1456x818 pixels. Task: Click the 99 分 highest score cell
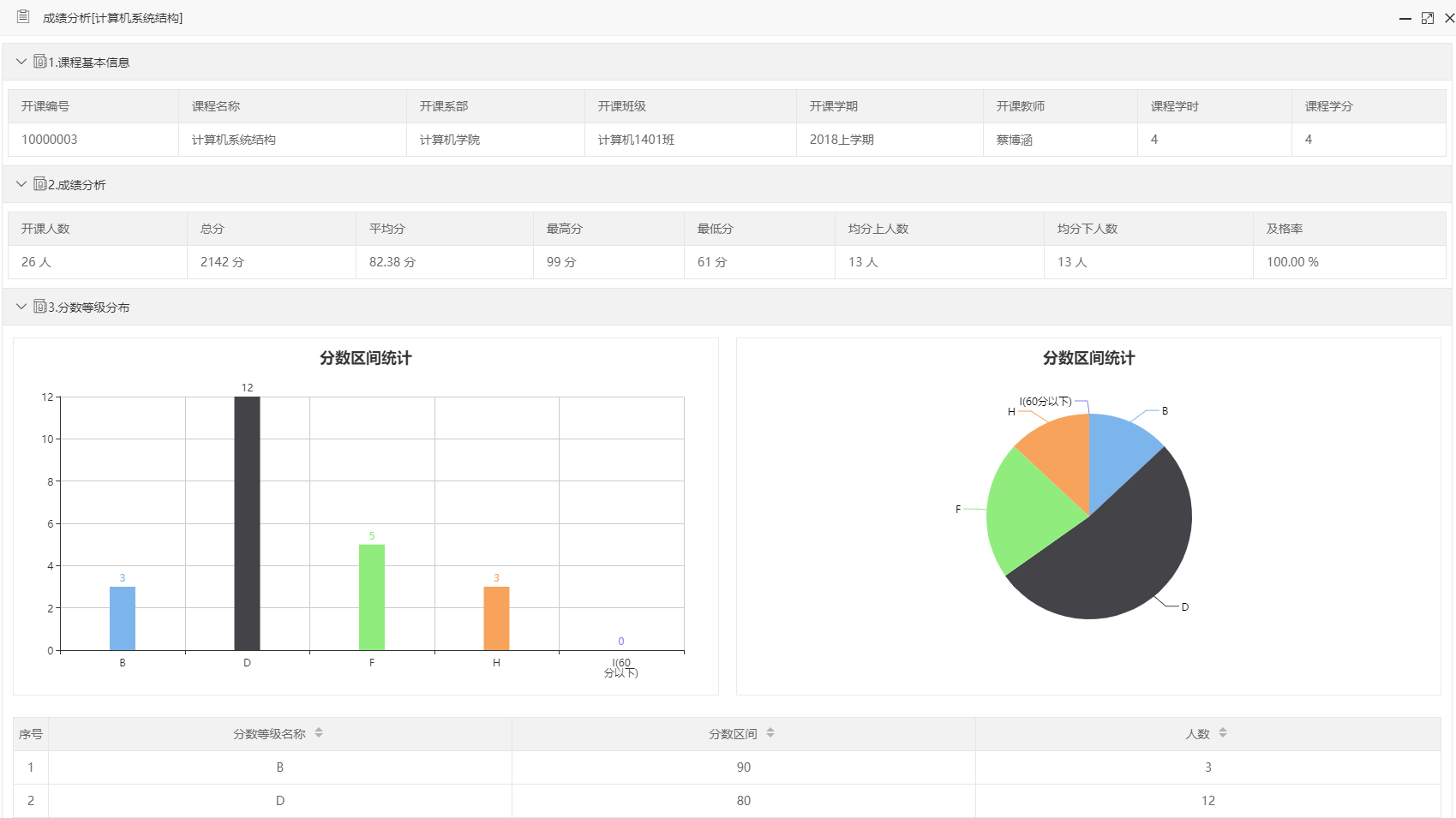click(x=609, y=262)
